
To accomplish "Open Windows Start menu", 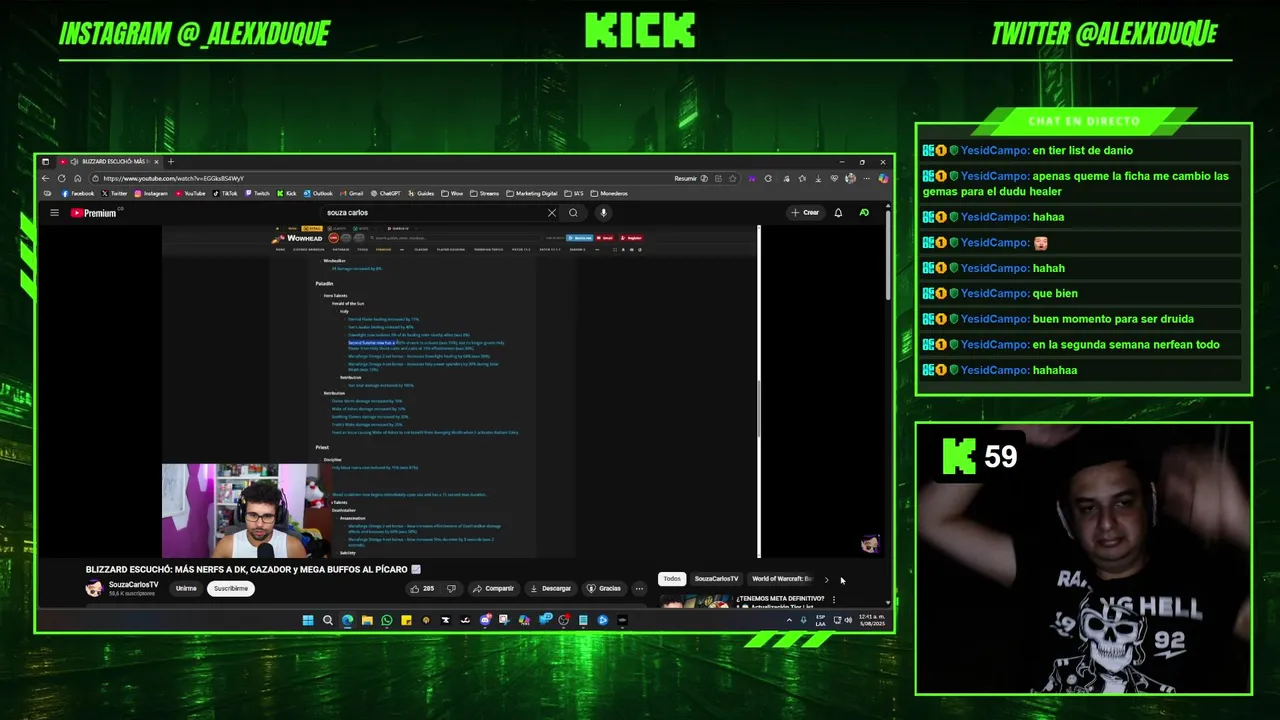I will coord(308,620).
